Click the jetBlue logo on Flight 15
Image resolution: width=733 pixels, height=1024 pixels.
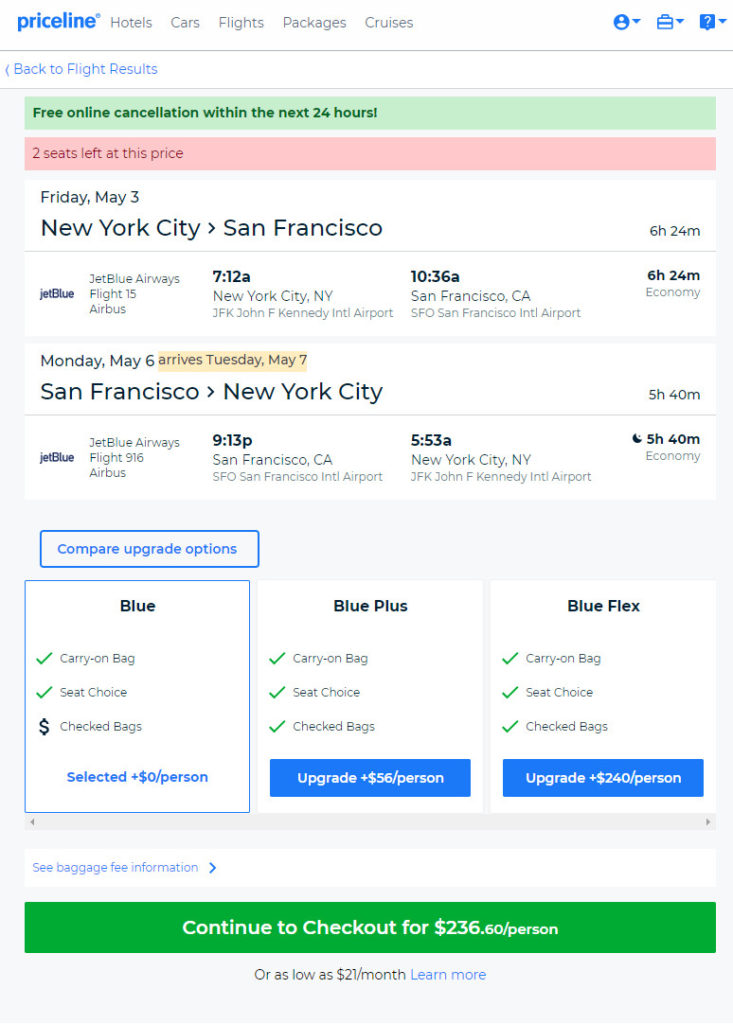[x=57, y=294]
